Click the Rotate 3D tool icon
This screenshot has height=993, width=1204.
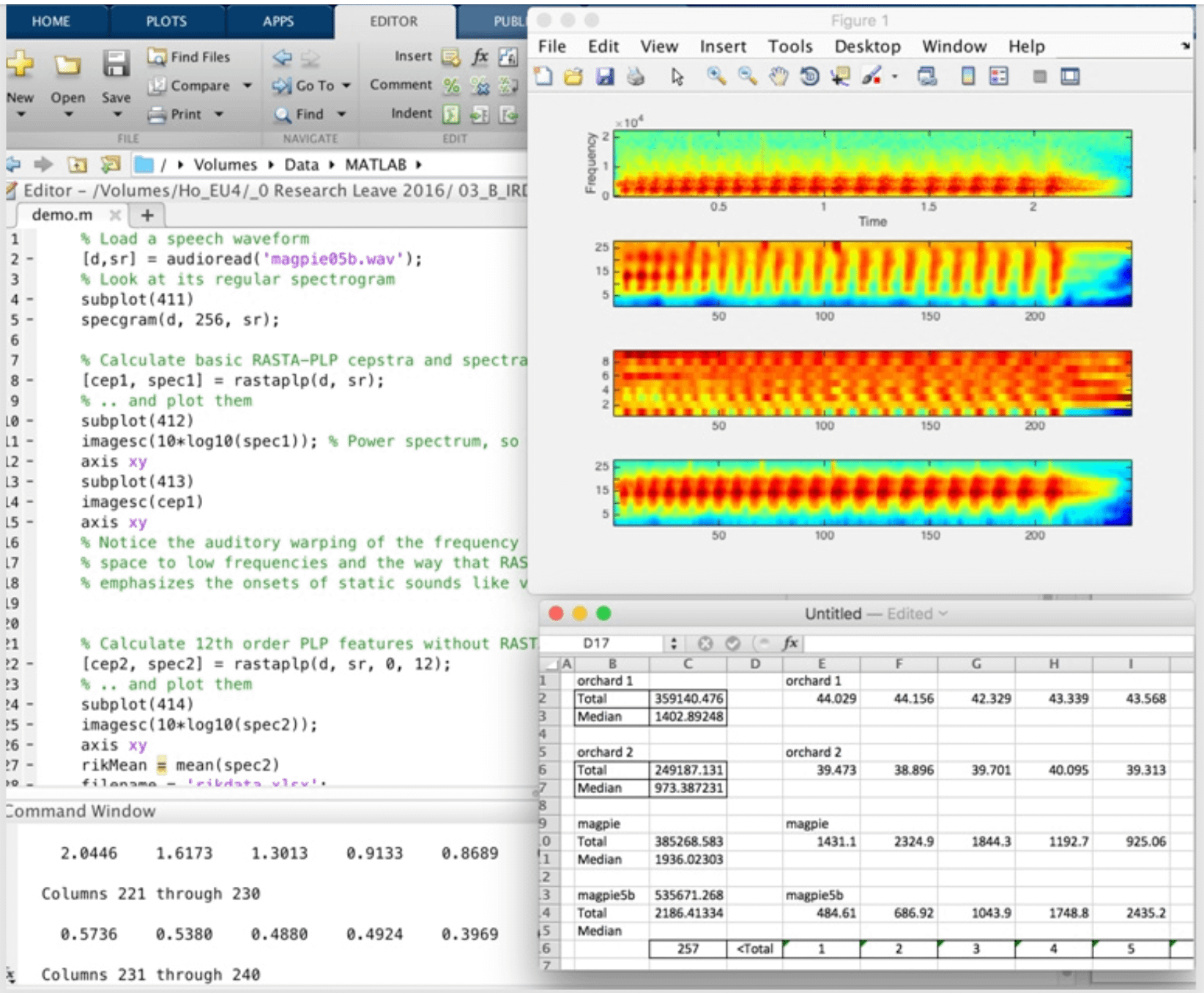tap(809, 76)
